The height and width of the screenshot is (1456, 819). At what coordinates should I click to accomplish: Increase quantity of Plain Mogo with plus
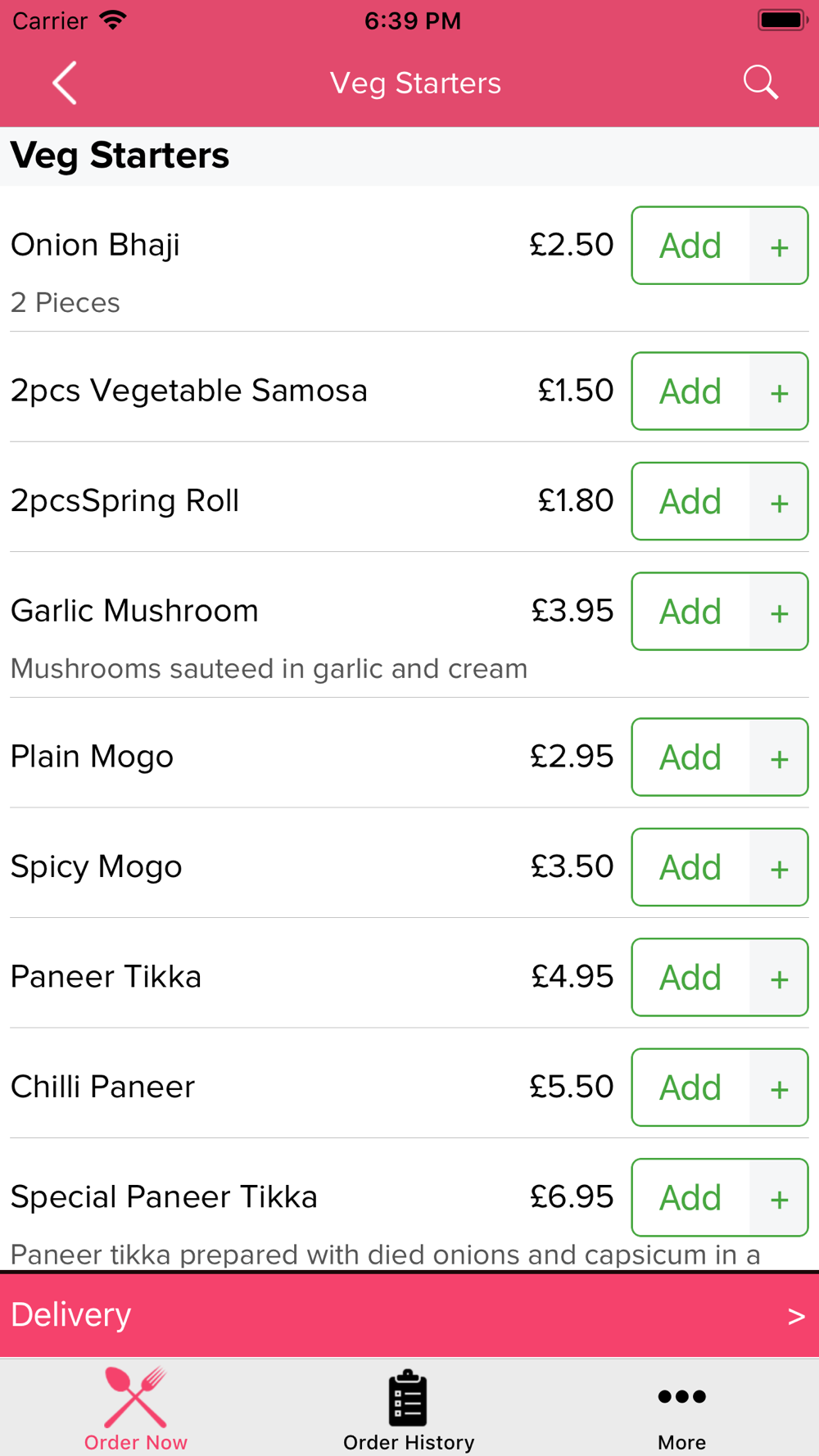click(779, 757)
